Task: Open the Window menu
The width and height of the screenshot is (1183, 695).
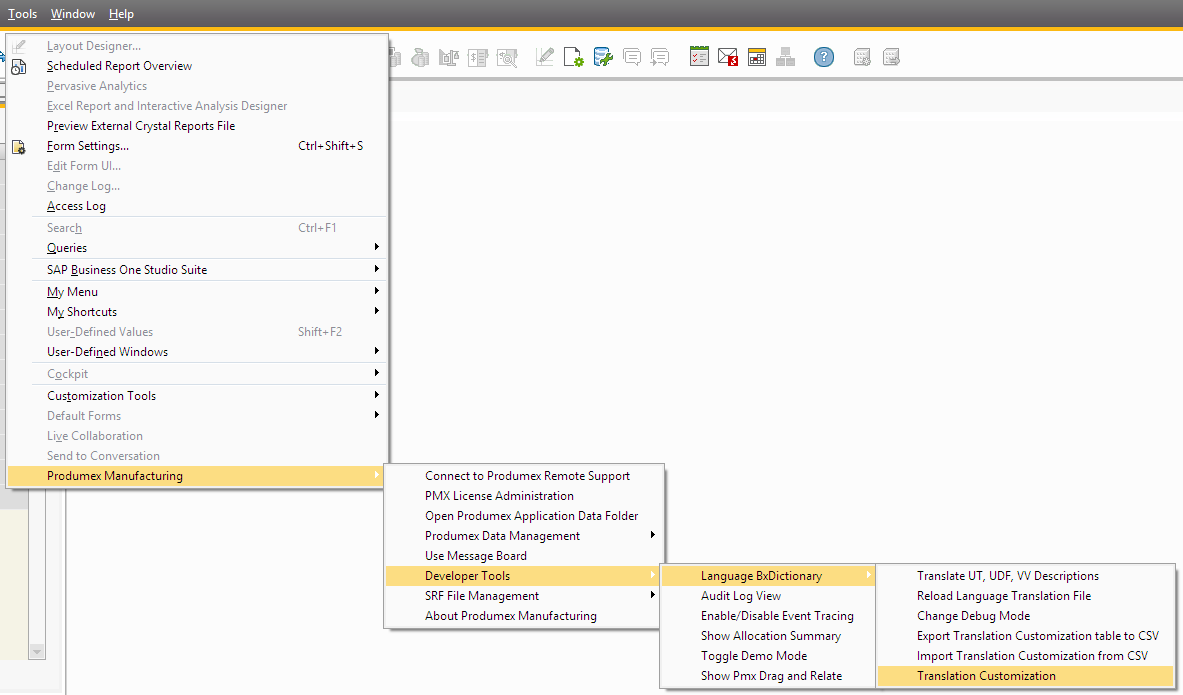Action: click(x=73, y=14)
